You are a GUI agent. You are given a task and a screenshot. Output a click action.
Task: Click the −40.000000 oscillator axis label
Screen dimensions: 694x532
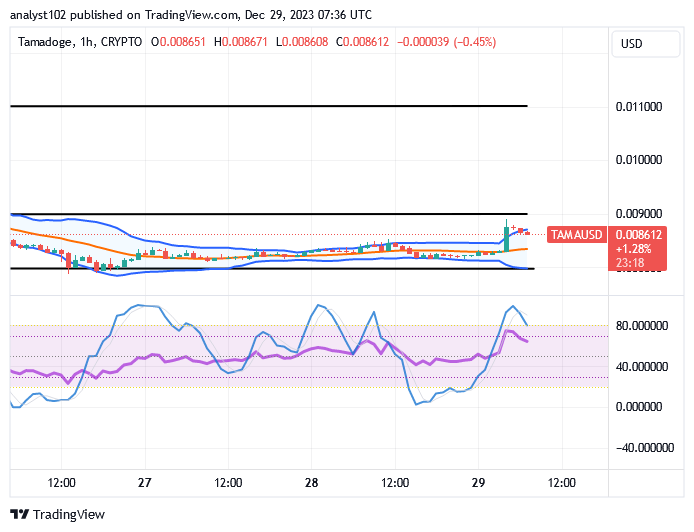pyautogui.click(x=645, y=447)
